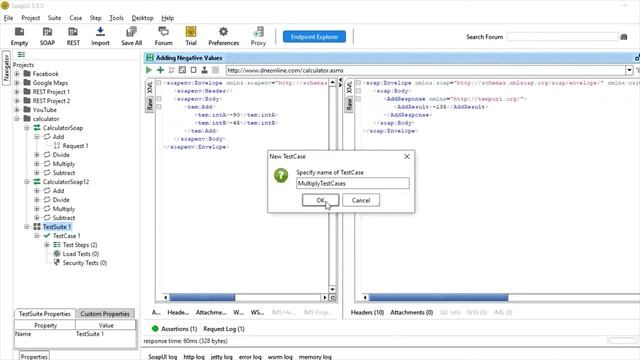This screenshot has width=640, height=360.
Task: Expand the Facebook project node
Action: (x=17, y=74)
